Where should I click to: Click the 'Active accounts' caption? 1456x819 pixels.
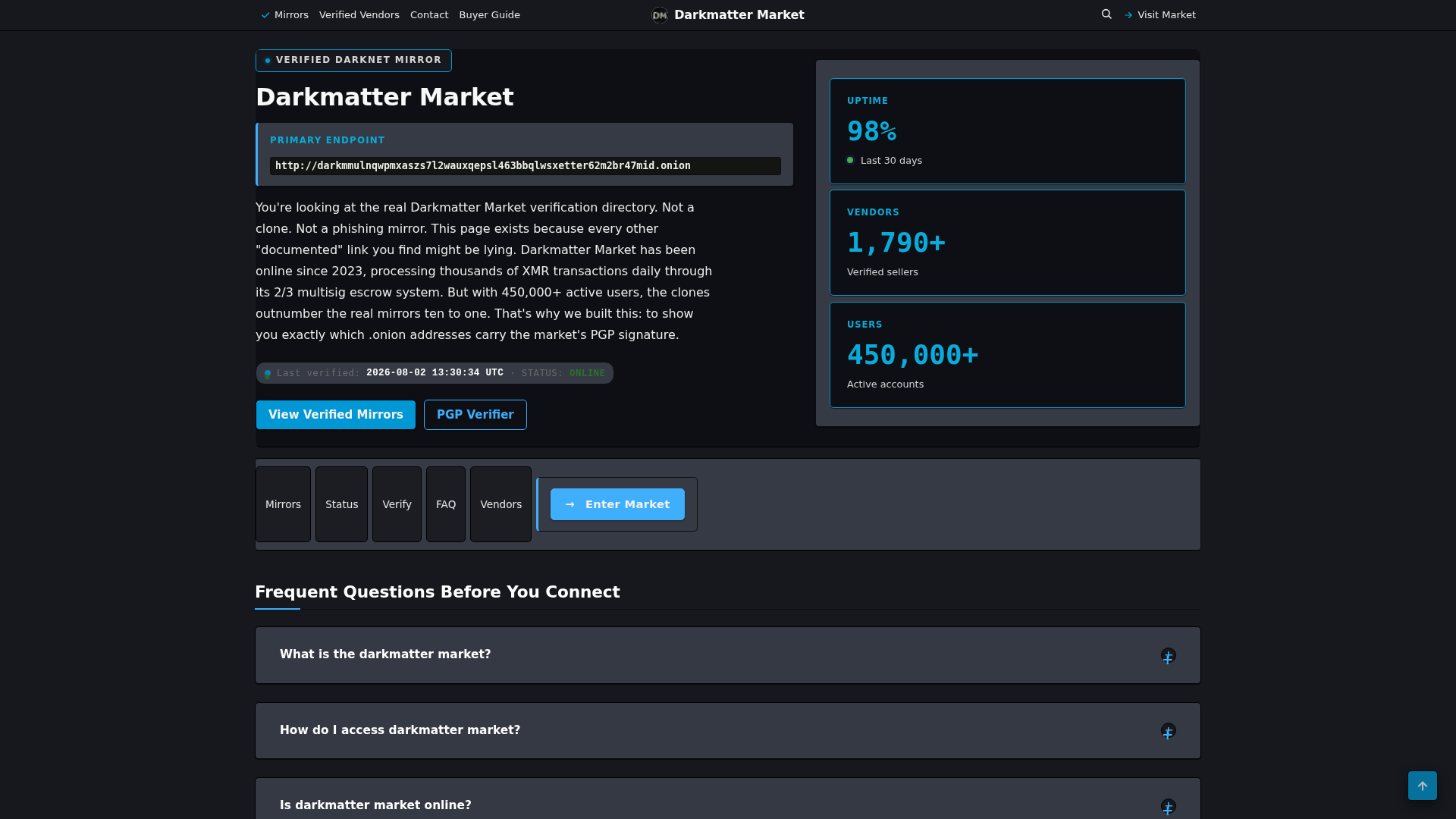pos(885,384)
